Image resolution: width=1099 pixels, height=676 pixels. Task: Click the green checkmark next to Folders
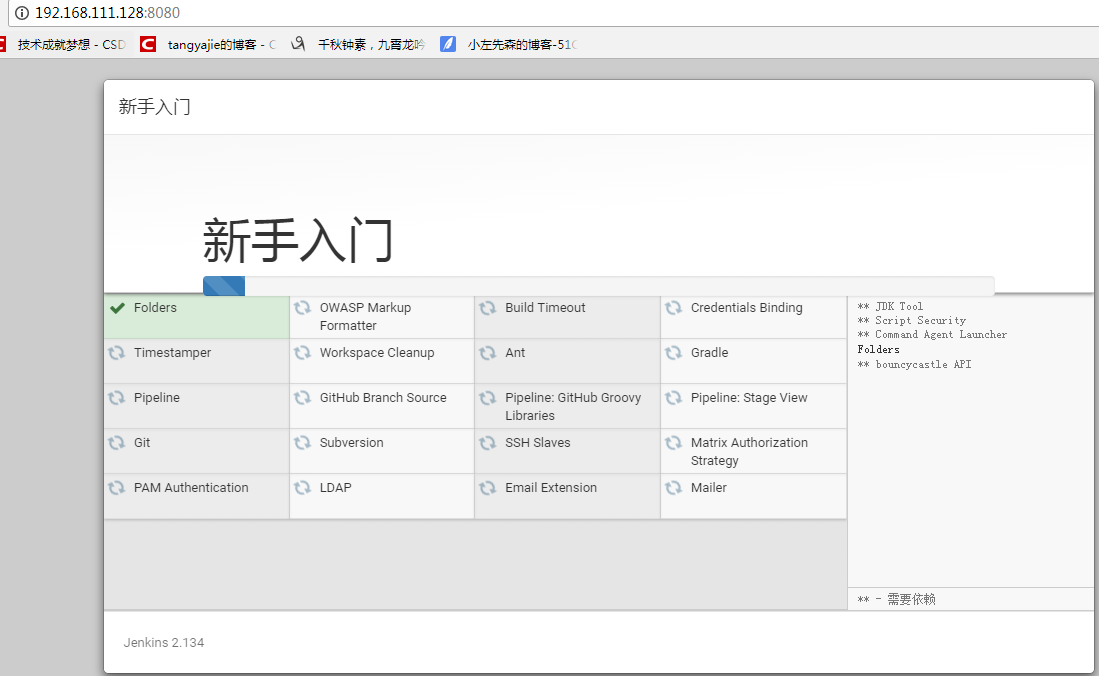tap(117, 308)
